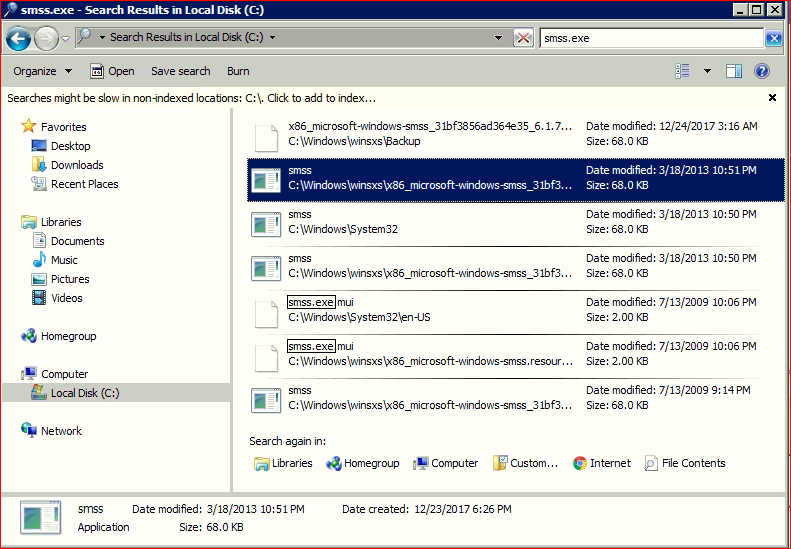Click icon of selected smss modified 10:51 PM

266,181
